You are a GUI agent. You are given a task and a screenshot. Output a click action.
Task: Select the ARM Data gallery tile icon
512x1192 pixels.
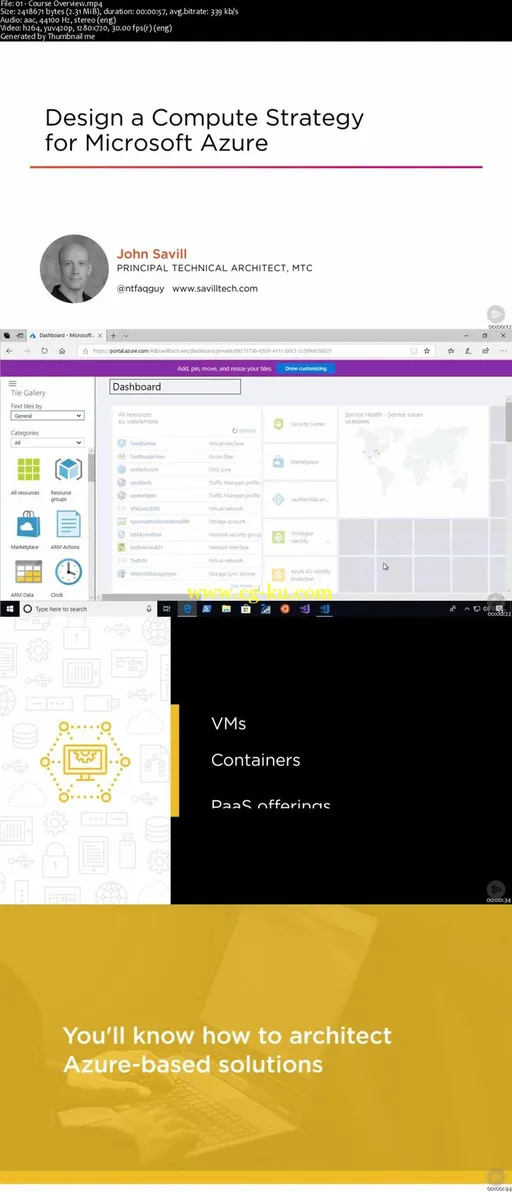pyautogui.click(x=28, y=572)
